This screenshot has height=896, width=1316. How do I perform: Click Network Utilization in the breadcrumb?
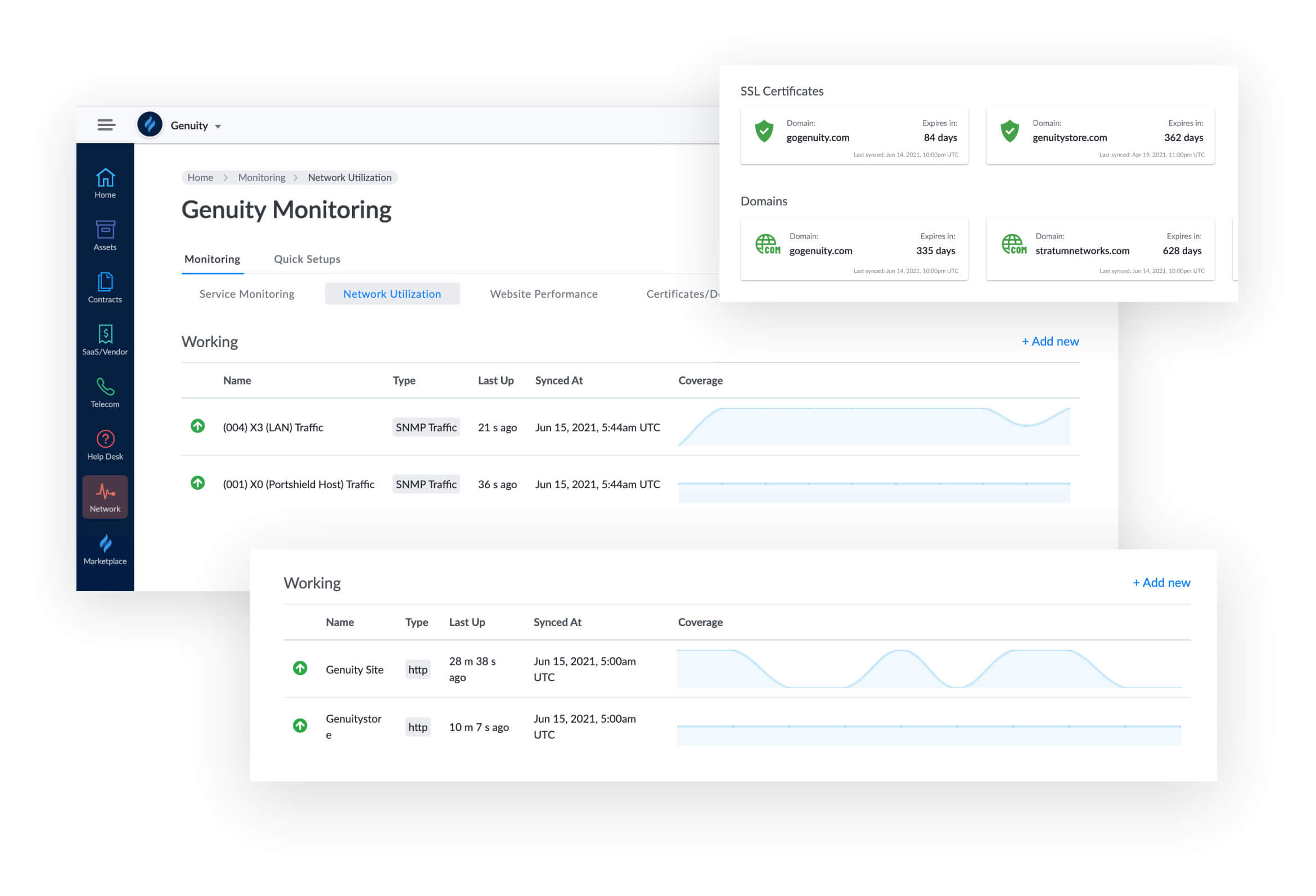tap(349, 177)
